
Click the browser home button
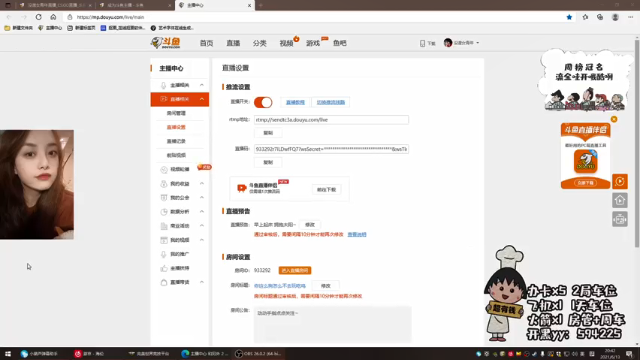(53, 17)
